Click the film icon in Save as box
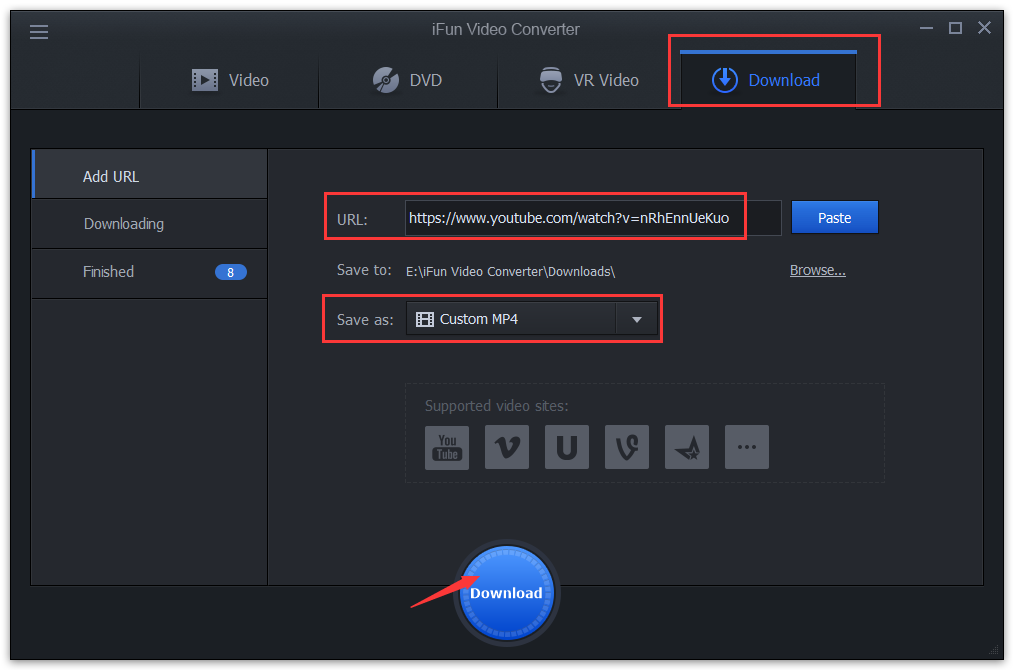1014x670 pixels. (x=425, y=319)
